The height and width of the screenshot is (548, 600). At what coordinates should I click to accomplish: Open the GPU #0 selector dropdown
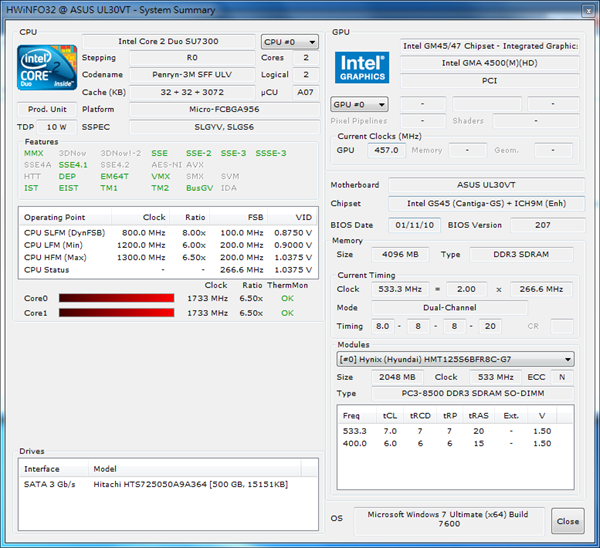coord(359,104)
